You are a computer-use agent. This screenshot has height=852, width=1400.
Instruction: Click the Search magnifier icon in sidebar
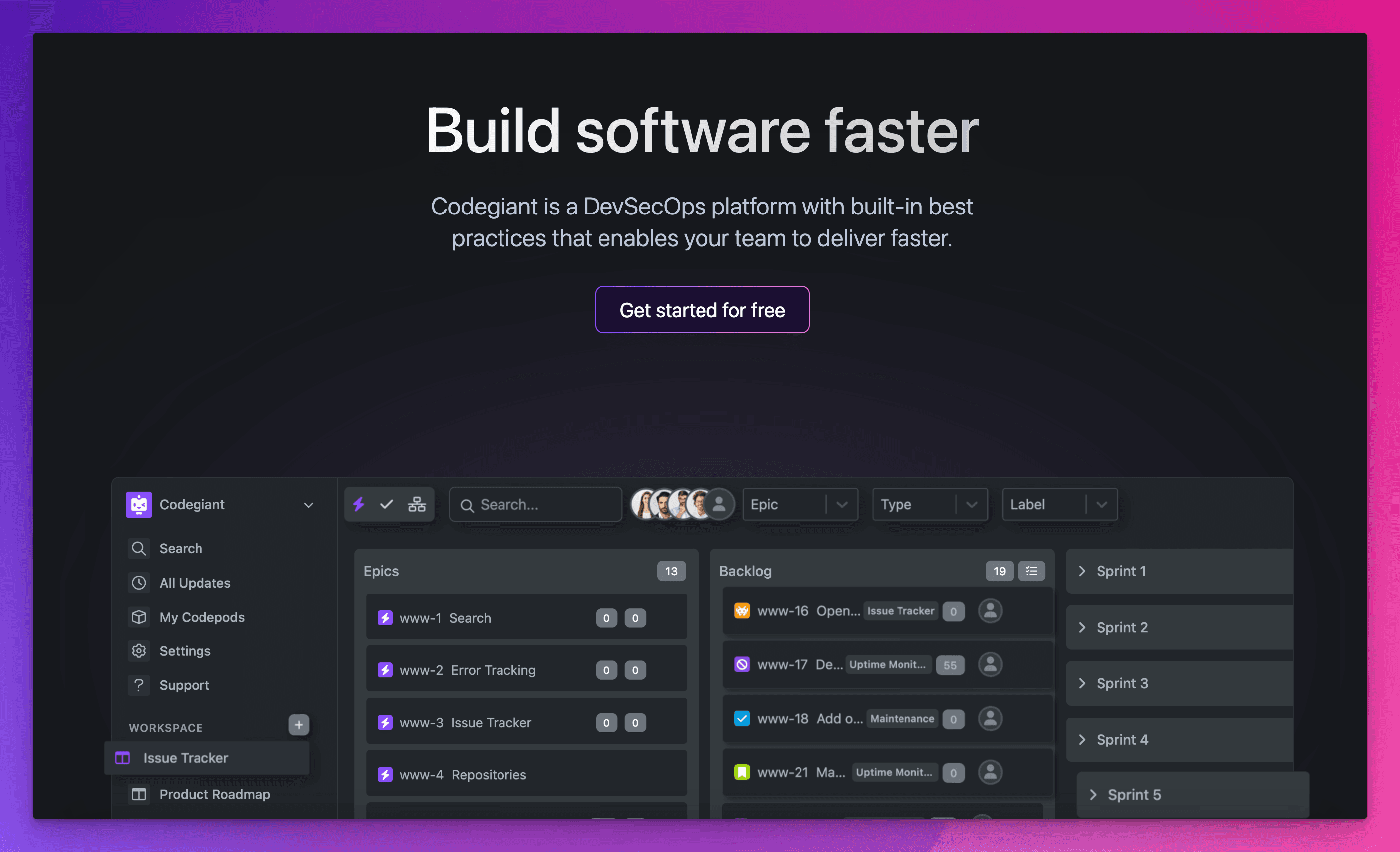point(139,548)
